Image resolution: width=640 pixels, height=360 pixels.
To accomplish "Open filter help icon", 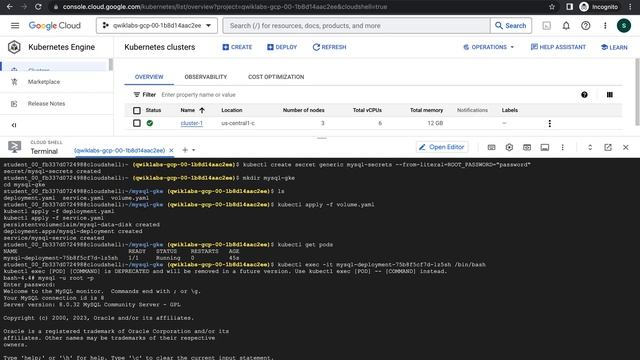I will click(584, 95).
